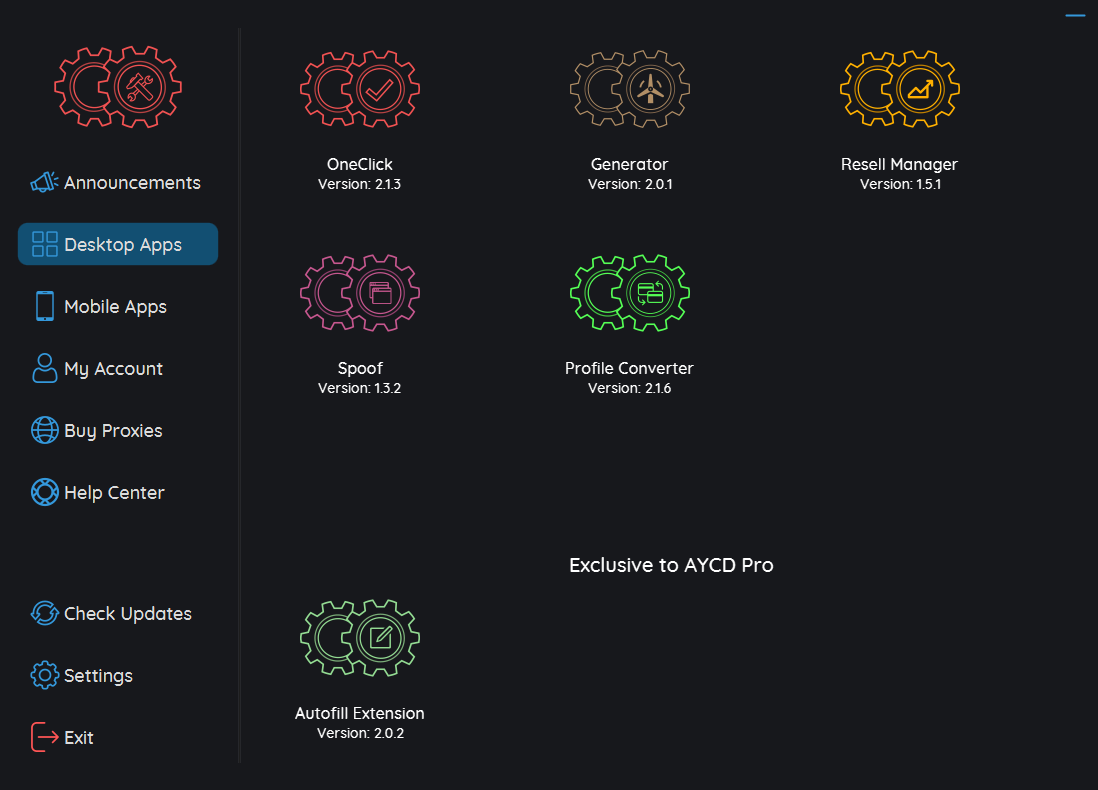This screenshot has width=1098, height=790.
Task: Launch the Generator app icon
Action: tap(629, 90)
